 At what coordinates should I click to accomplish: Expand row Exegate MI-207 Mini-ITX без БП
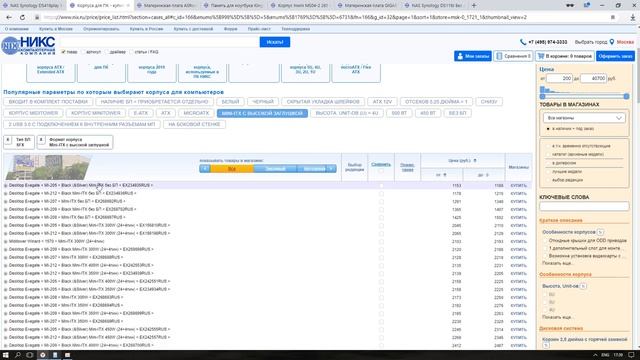pos(6,201)
